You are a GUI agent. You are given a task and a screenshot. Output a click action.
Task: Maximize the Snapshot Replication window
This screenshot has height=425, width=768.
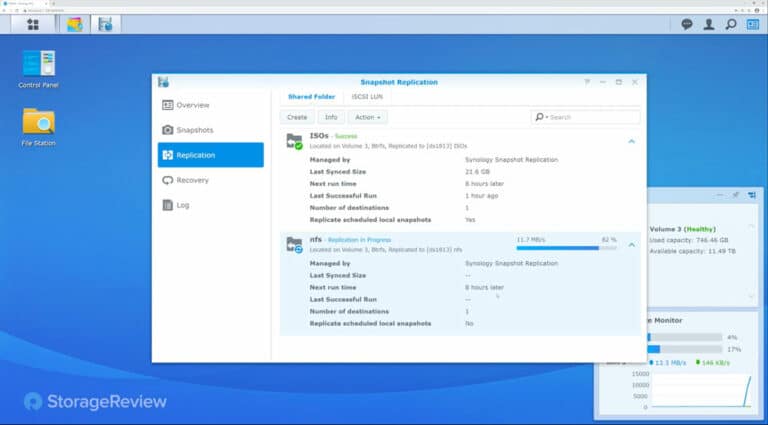pyautogui.click(x=619, y=82)
